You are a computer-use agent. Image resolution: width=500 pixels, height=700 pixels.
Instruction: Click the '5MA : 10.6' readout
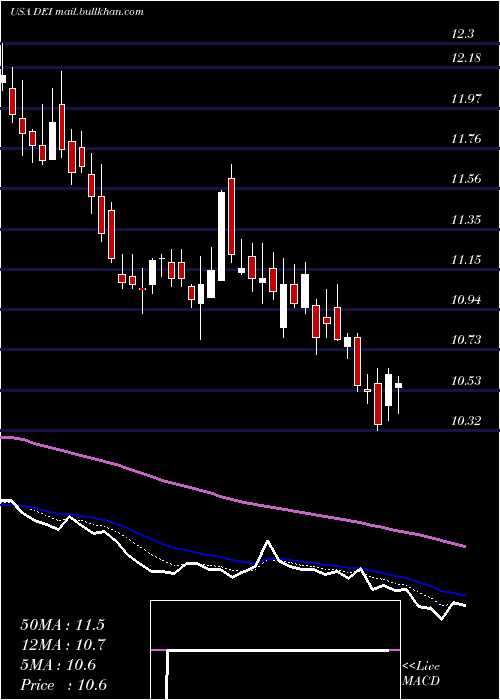pyautogui.click(x=58, y=665)
